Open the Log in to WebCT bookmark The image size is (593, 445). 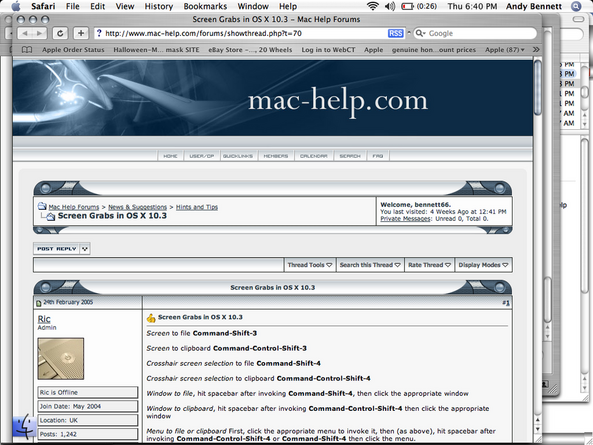328,50
